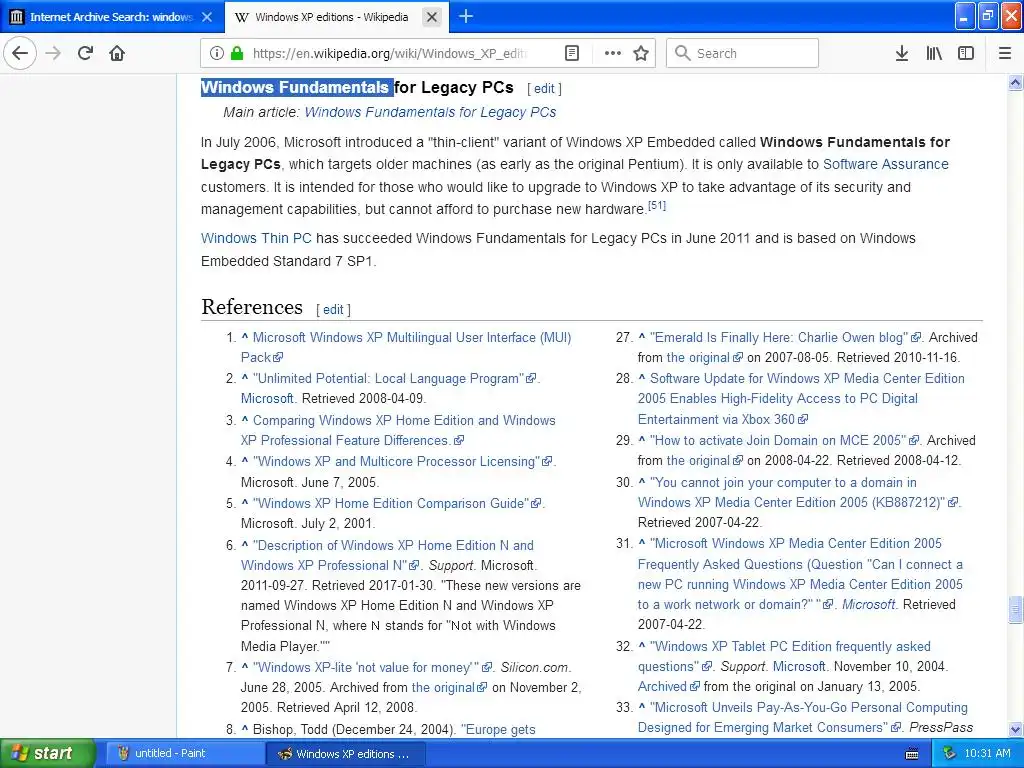
Task: Open citation 51 footnote
Action: click(x=657, y=205)
